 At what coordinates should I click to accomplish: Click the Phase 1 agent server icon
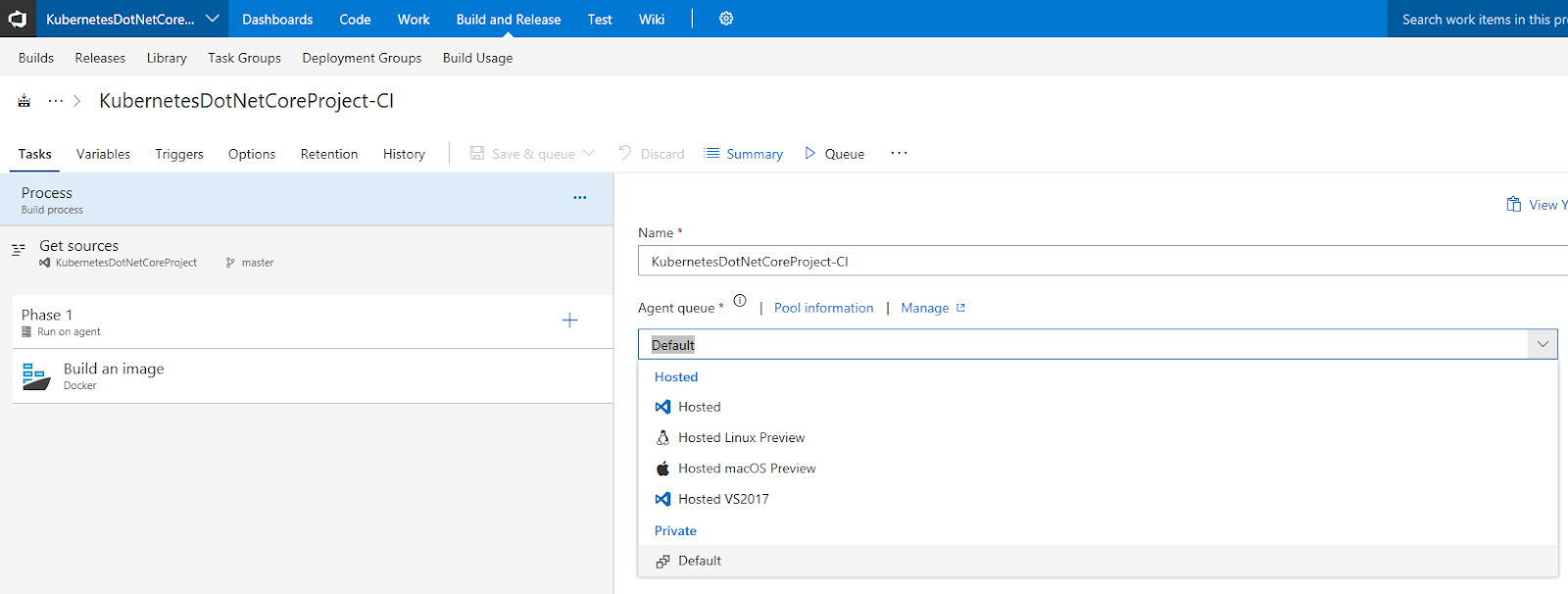click(x=26, y=332)
